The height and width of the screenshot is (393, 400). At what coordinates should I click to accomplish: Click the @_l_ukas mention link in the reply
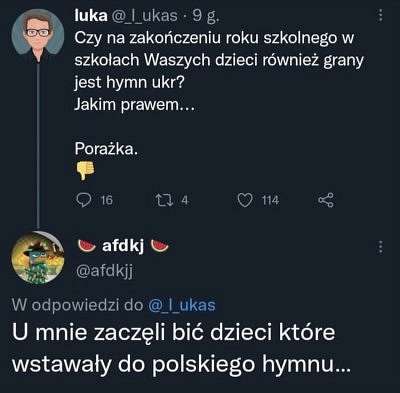(182, 305)
